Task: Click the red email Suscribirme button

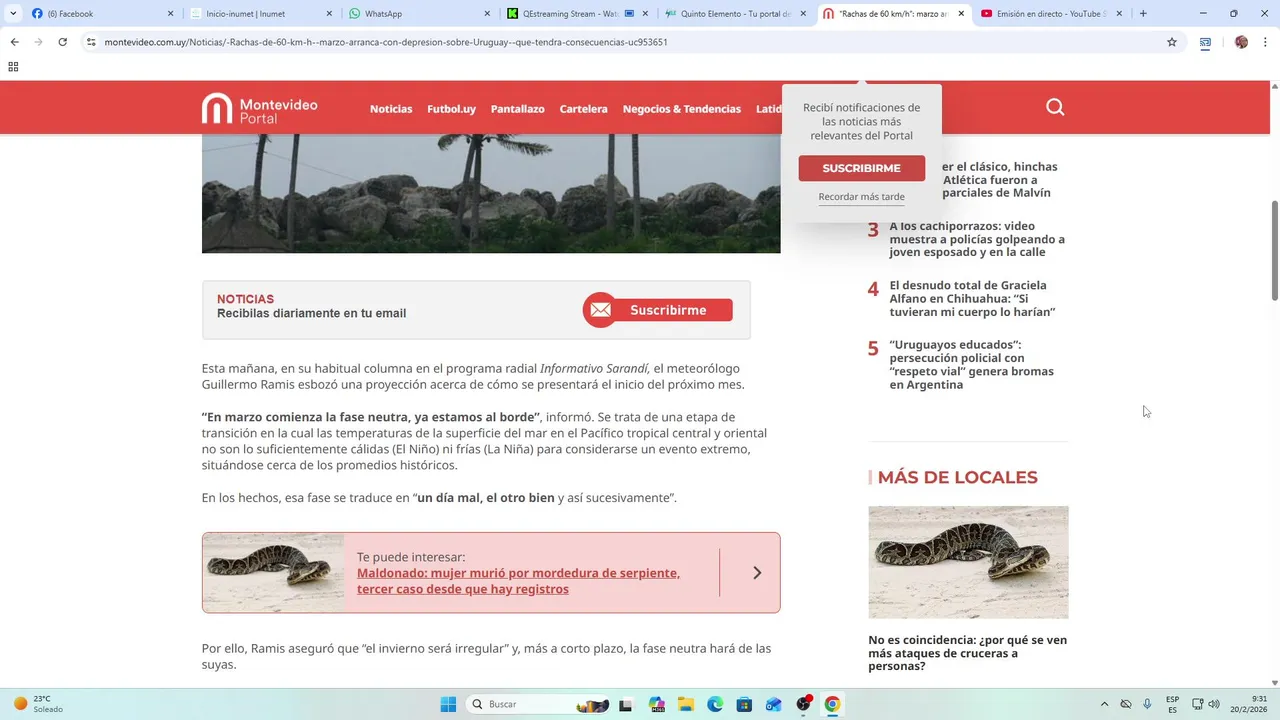Action: (x=658, y=310)
